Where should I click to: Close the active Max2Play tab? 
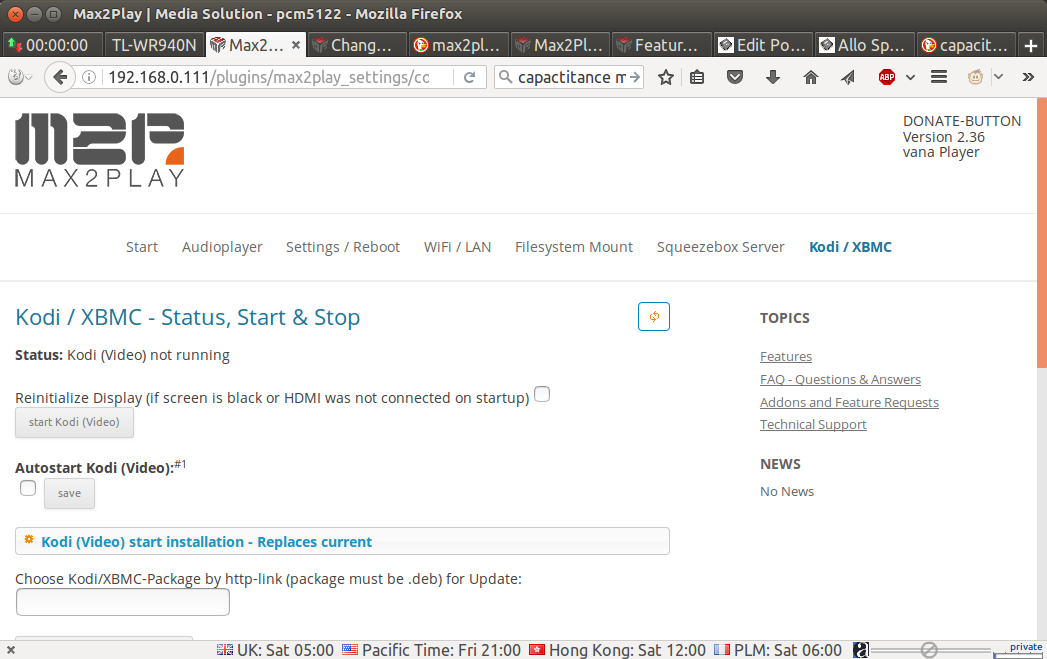pyautogui.click(x=296, y=45)
